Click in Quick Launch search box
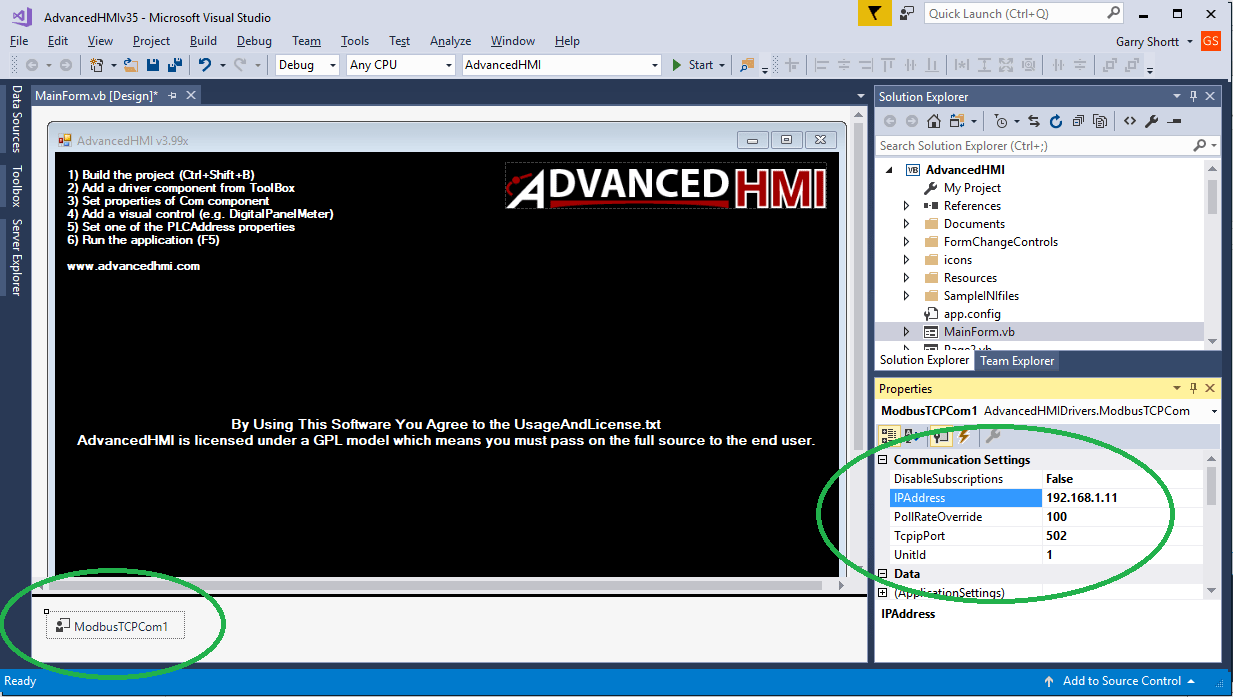Viewport: 1233px width, 697px height. coord(1015,13)
